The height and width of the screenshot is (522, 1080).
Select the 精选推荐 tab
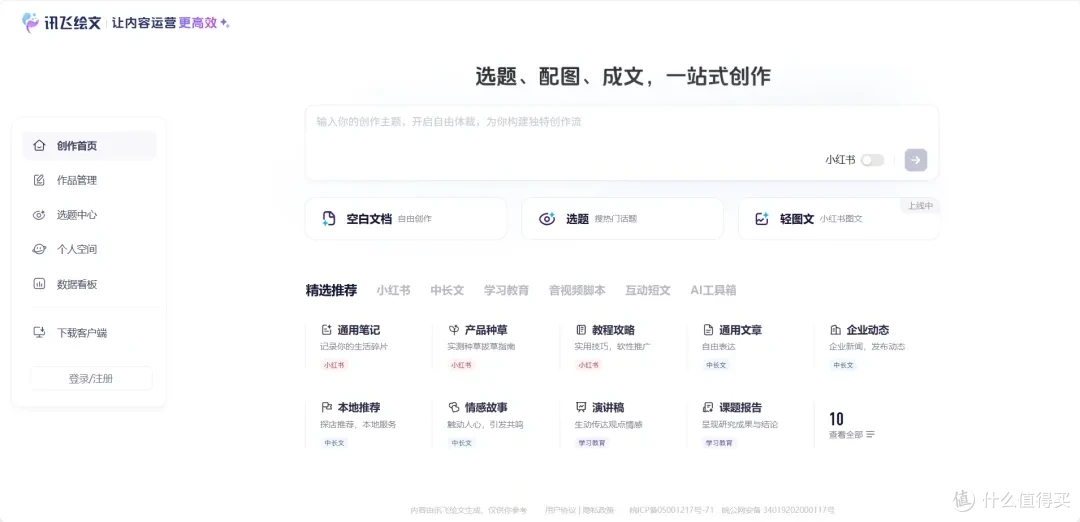pyautogui.click(x=331, y=290)
